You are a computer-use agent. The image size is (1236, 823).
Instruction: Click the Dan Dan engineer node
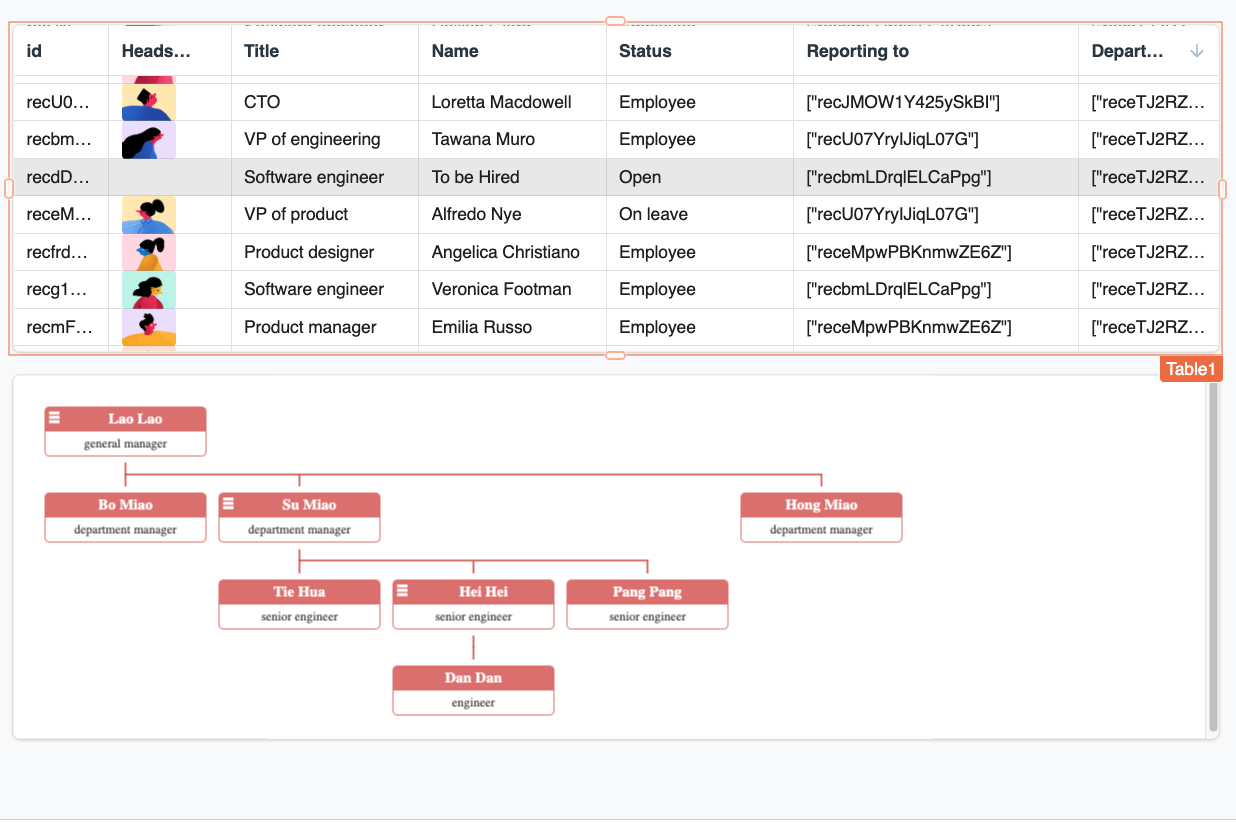click(473, 690)
